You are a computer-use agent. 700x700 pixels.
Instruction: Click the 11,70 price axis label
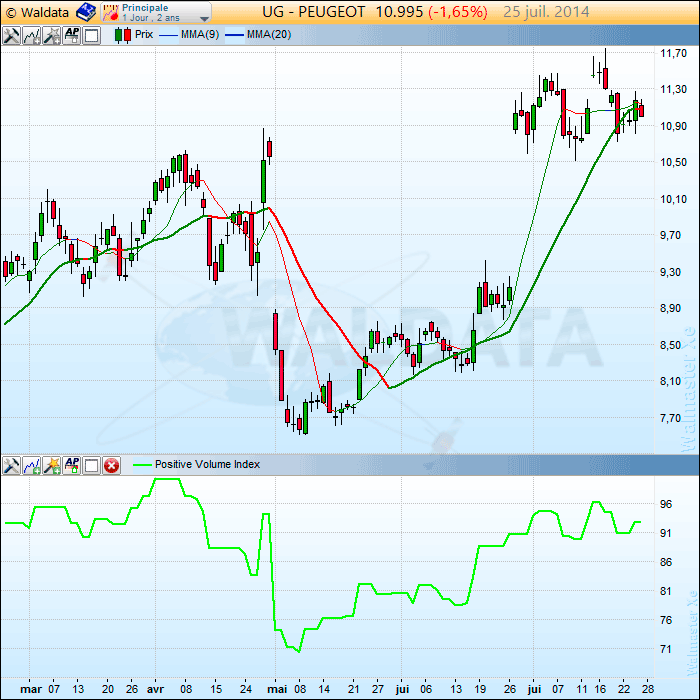point(673,53)
